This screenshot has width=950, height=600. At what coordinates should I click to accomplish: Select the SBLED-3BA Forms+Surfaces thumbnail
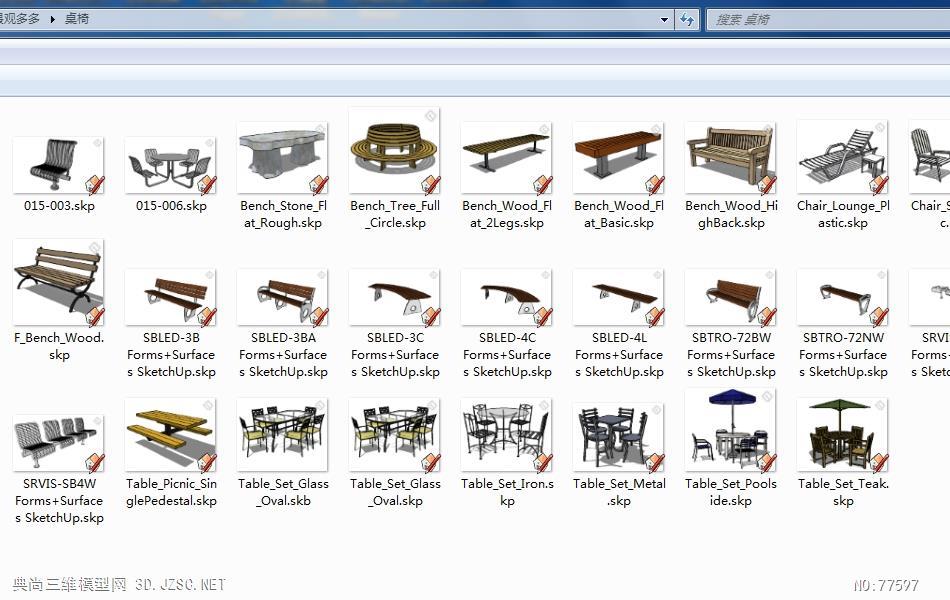tap(283, 297)
